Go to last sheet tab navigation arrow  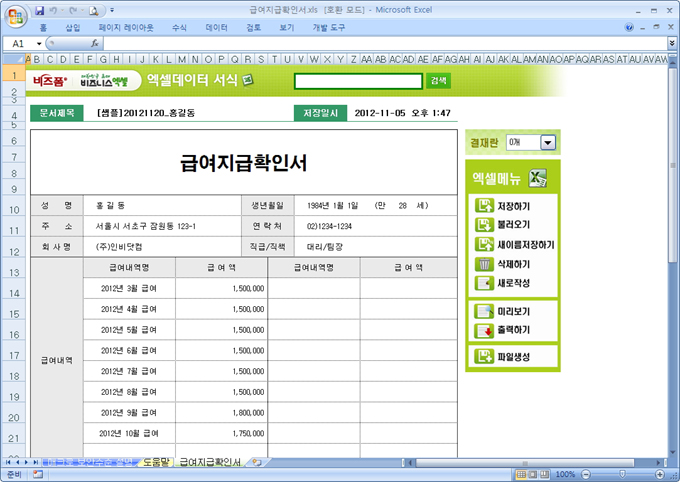(x=36, y=462)
